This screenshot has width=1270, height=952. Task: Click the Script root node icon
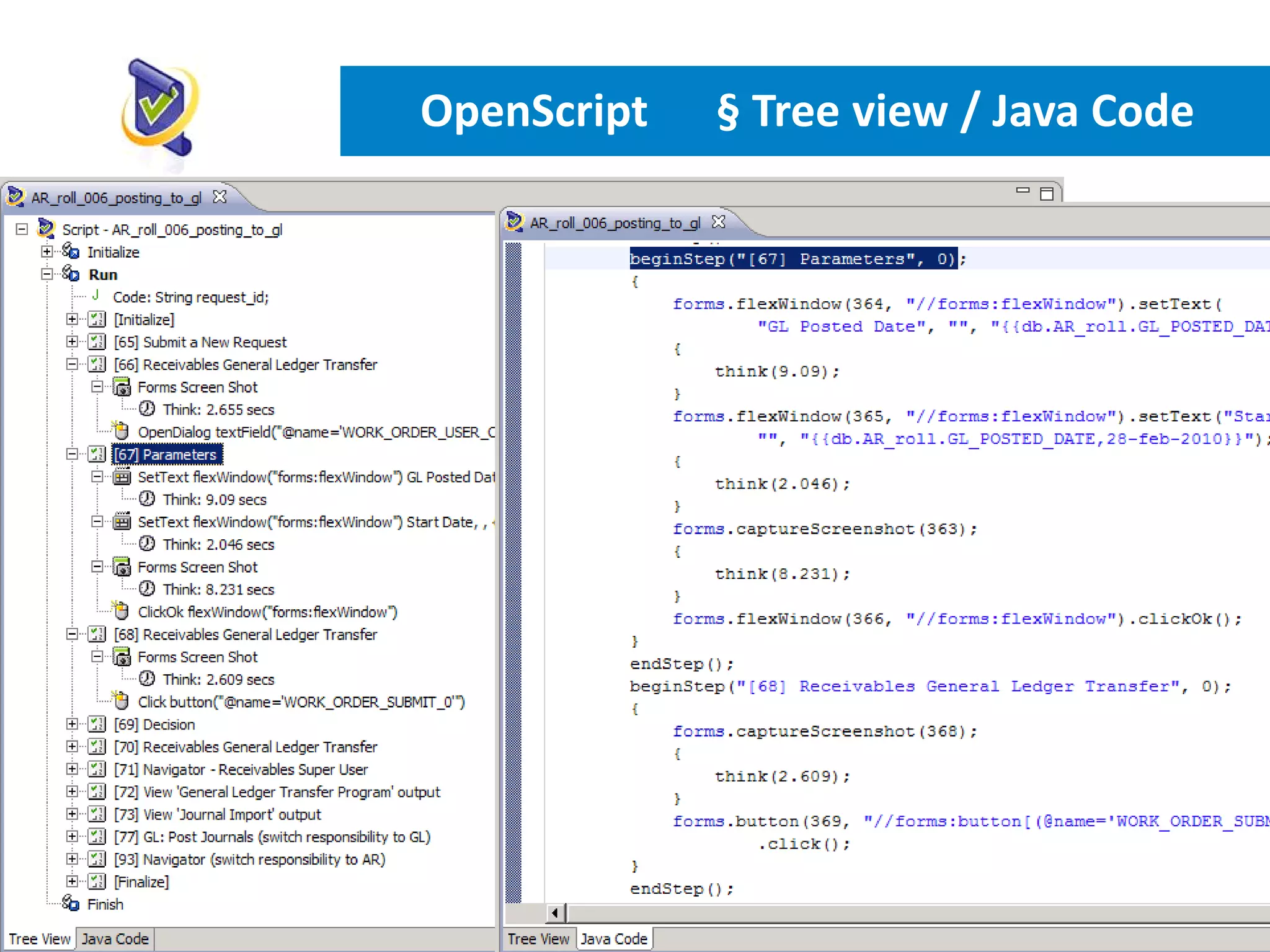[x=47, y=229]
